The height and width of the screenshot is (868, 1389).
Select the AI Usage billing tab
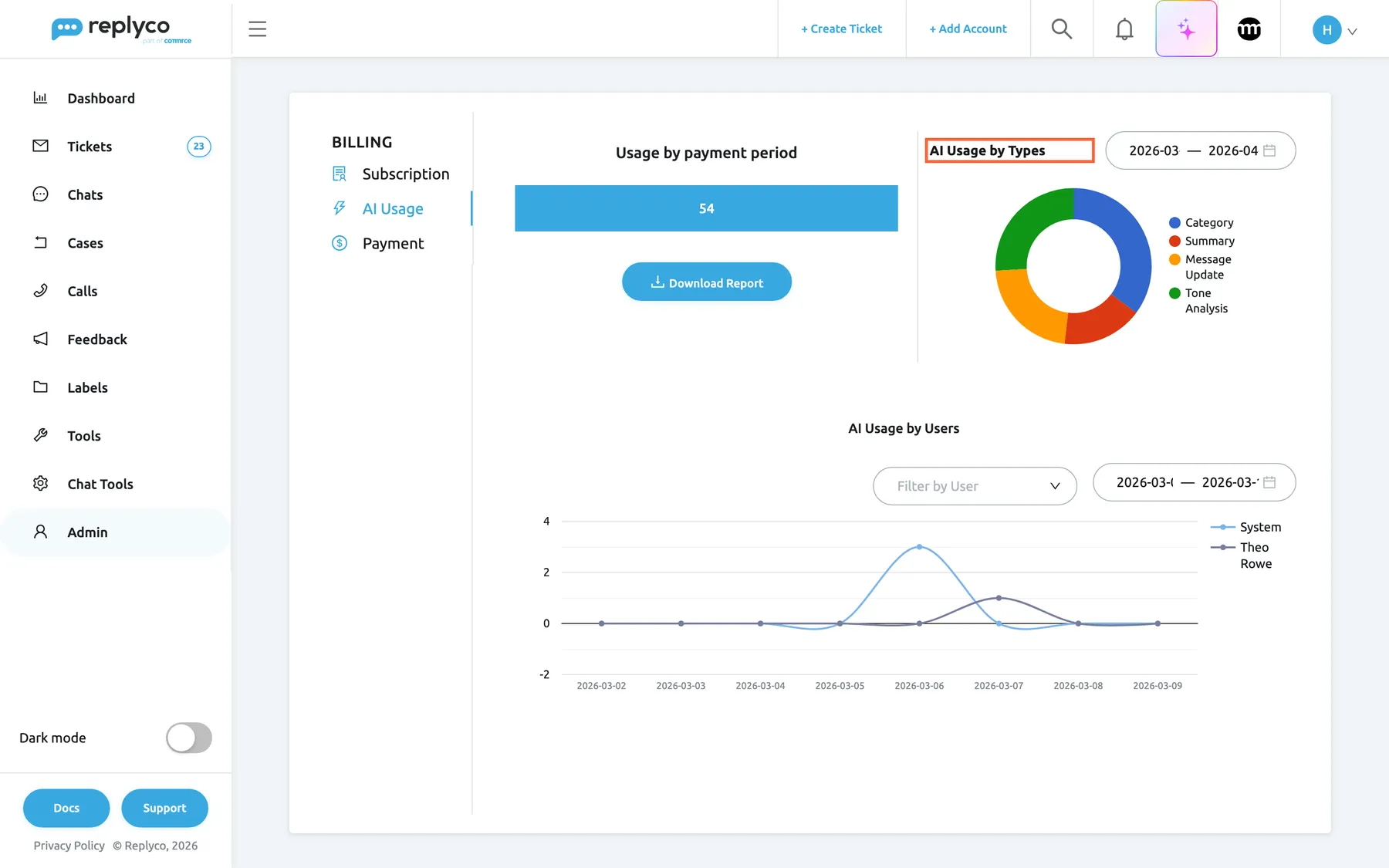(378, 208)
